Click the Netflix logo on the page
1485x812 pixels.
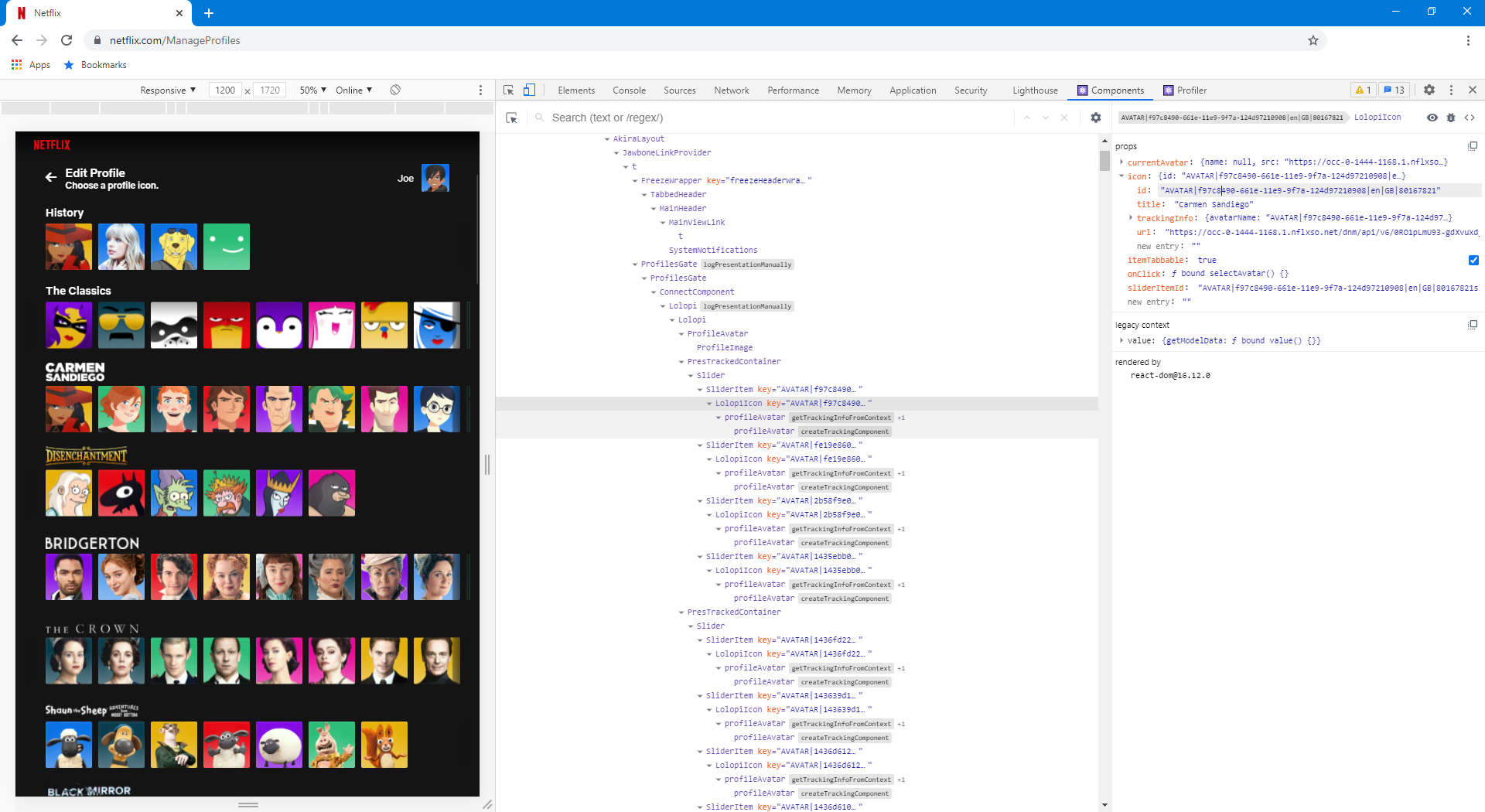(52, 145)
